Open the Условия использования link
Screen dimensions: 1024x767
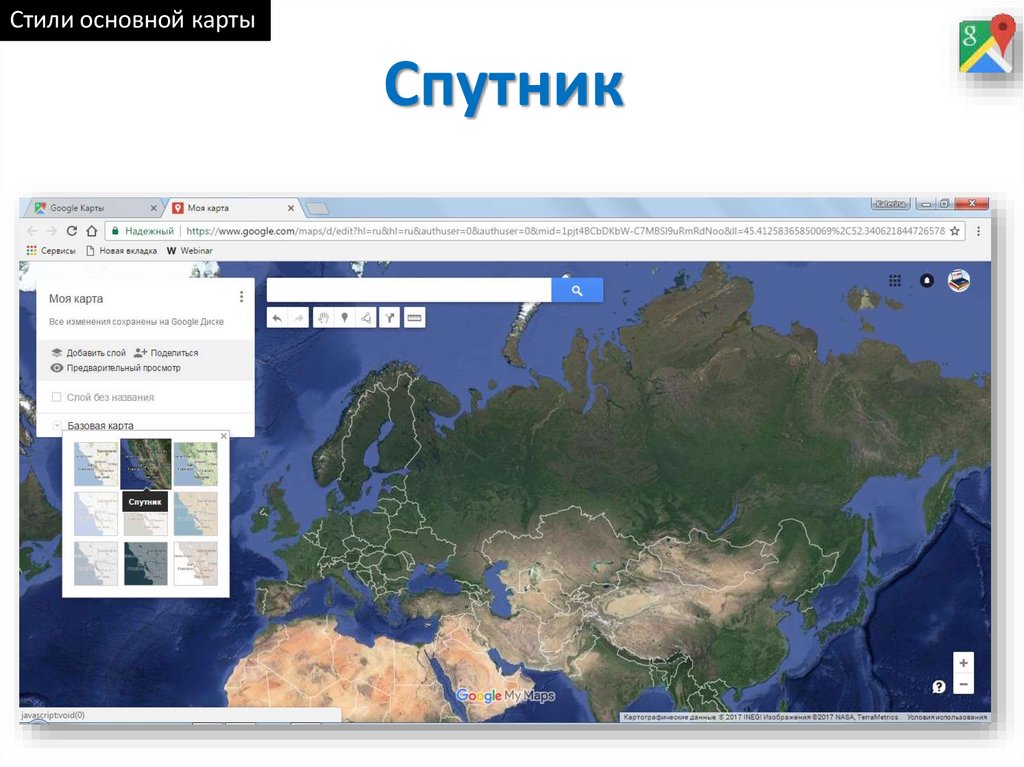coord(947,717)
